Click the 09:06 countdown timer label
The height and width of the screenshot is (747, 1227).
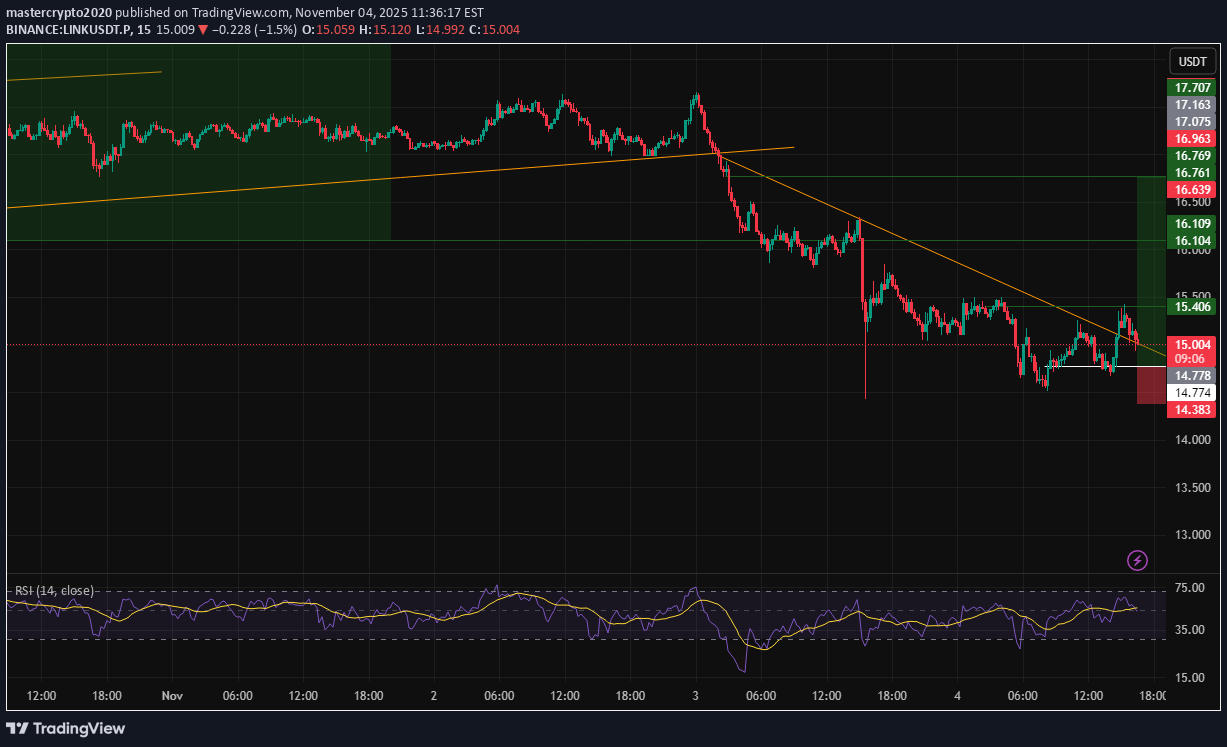[1192, 359]
